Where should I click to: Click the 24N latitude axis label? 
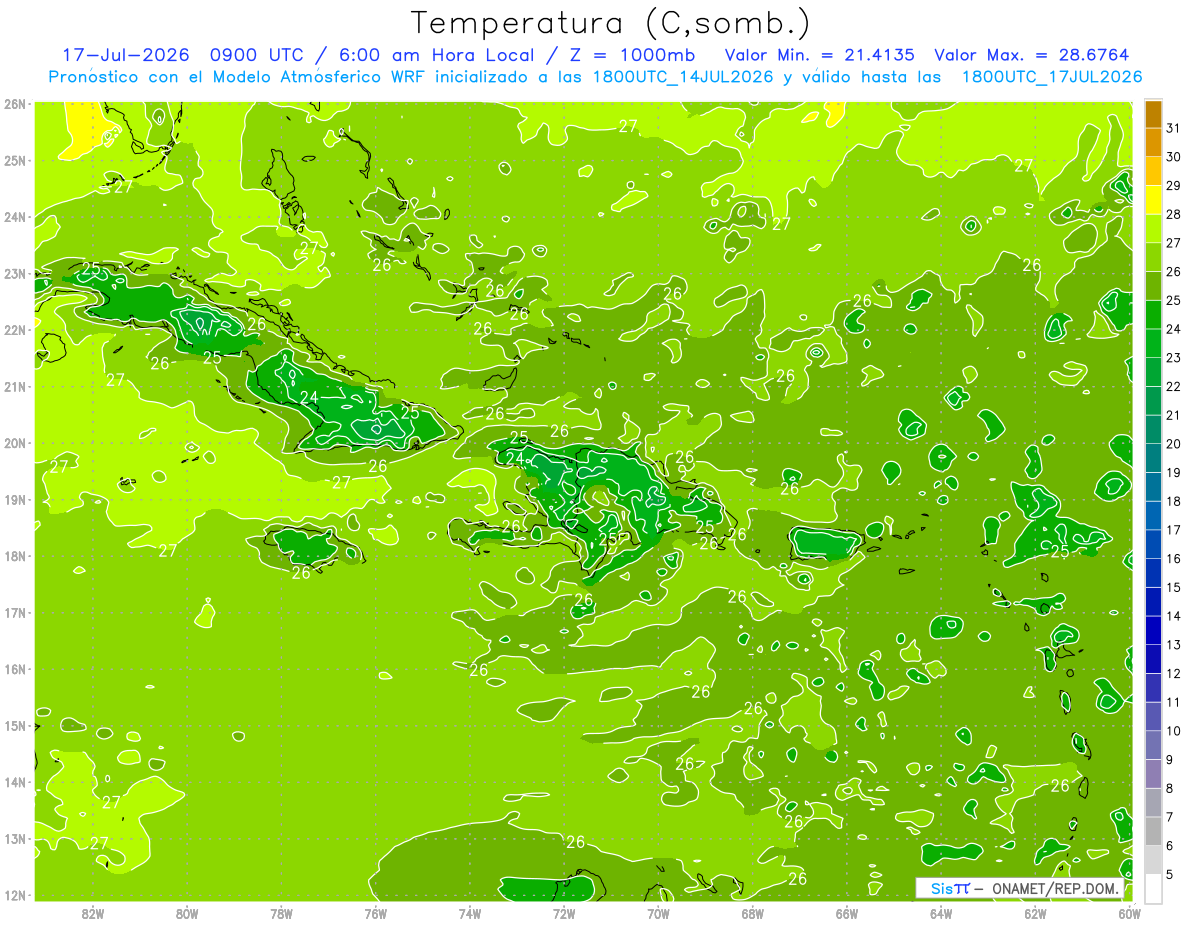tap(15, 217)
